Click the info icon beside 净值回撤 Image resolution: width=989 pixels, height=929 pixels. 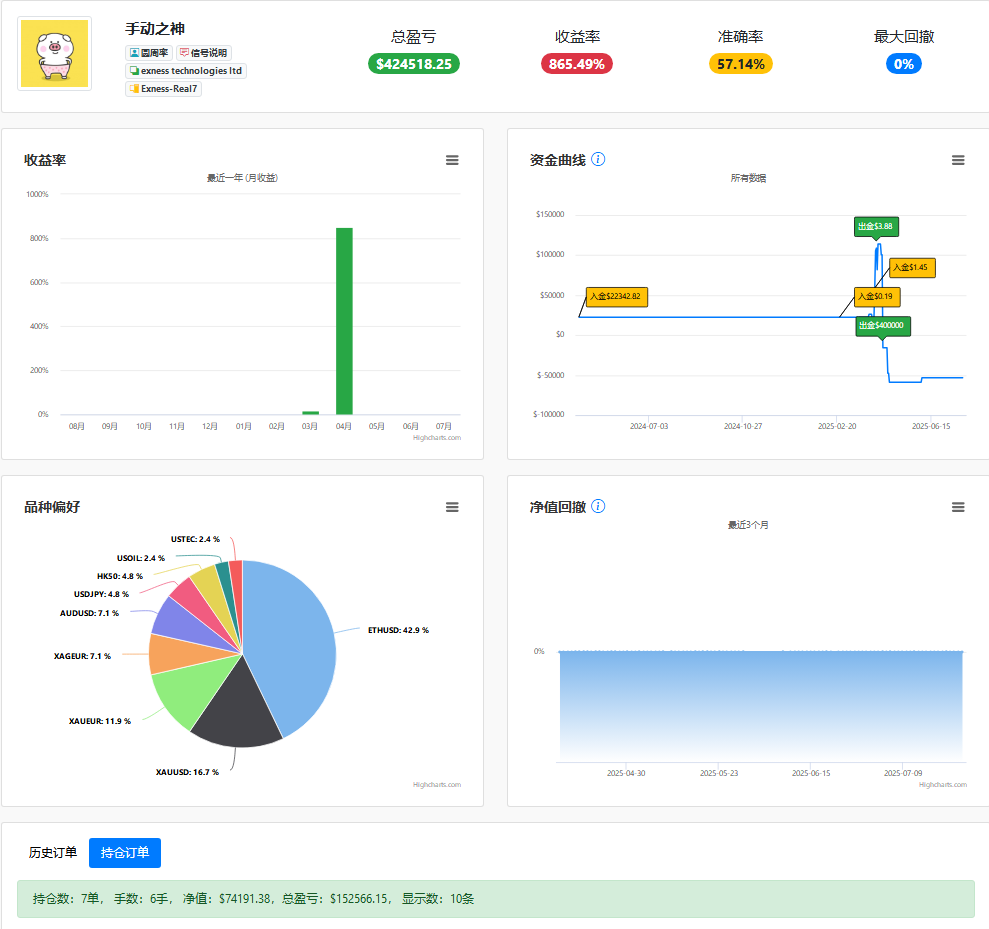598,506
